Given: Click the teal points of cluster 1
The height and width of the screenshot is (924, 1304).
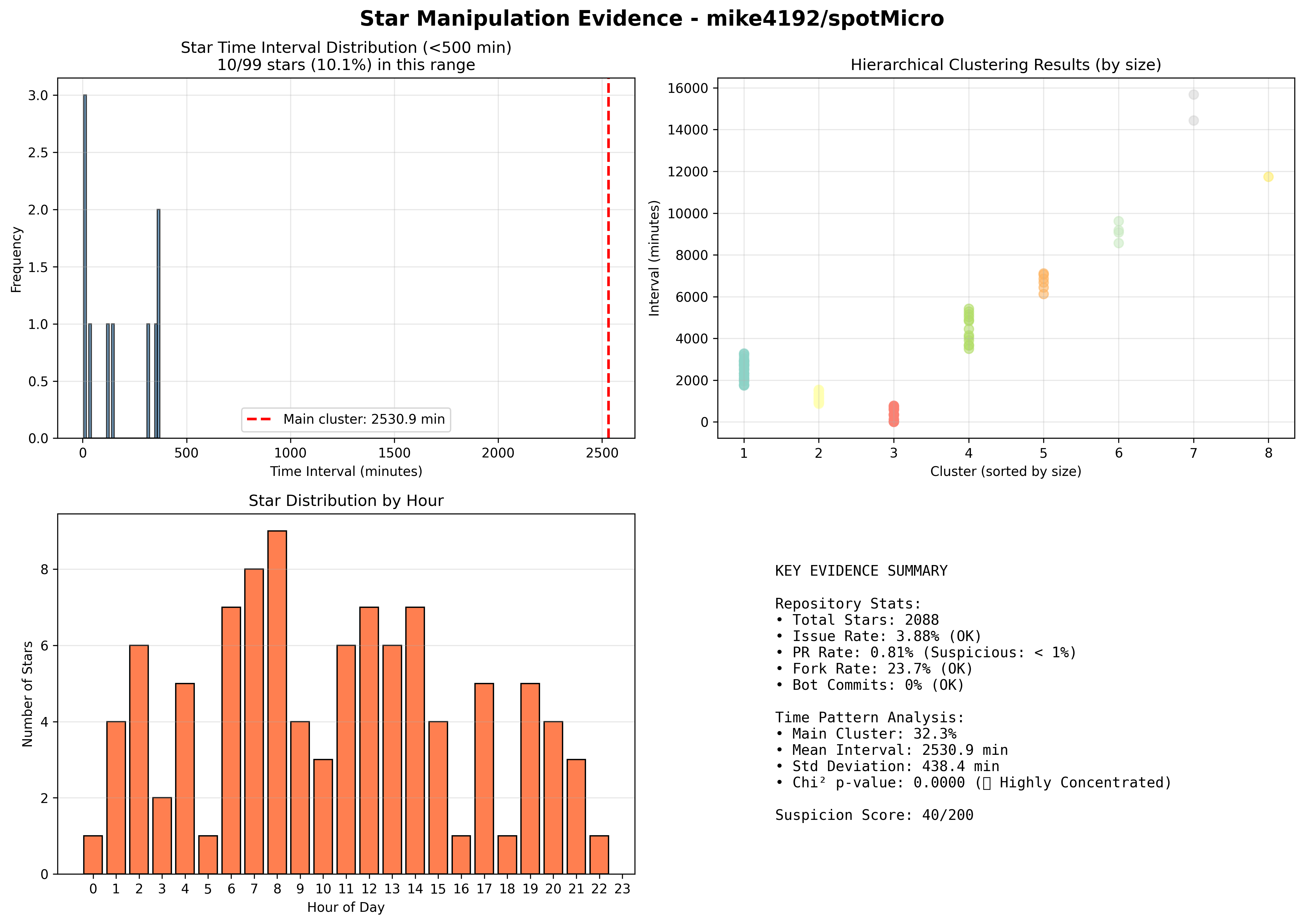Looking at the screenshot, I should click(744, 370).
